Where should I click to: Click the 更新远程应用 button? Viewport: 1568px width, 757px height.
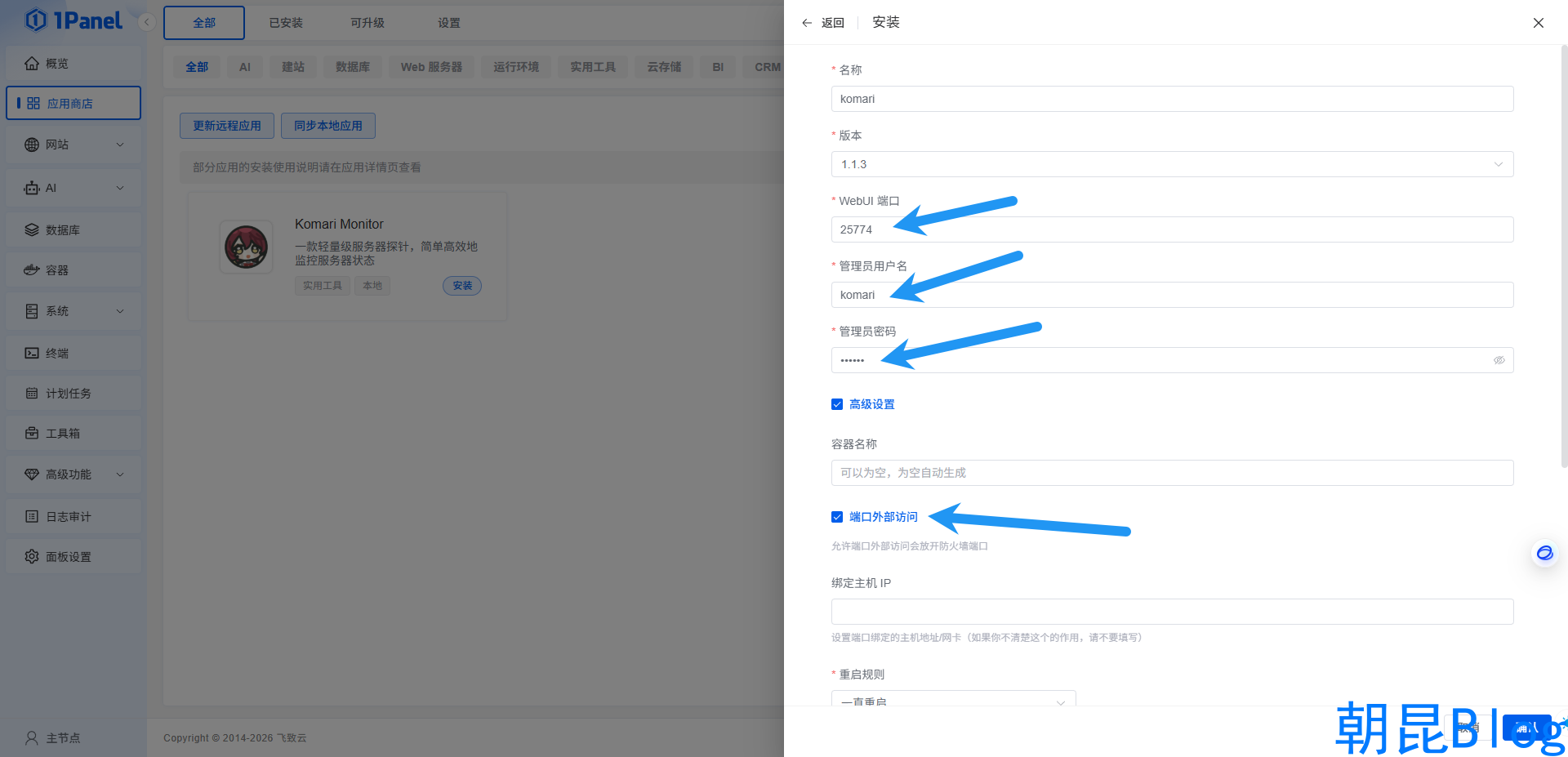[227, 126]
